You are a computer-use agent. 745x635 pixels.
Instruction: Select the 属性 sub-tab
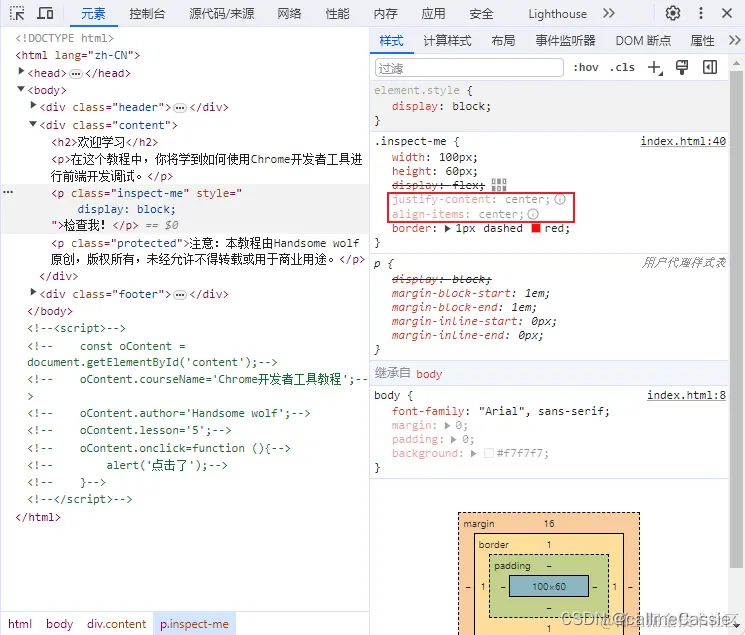[x=702, y=41]
